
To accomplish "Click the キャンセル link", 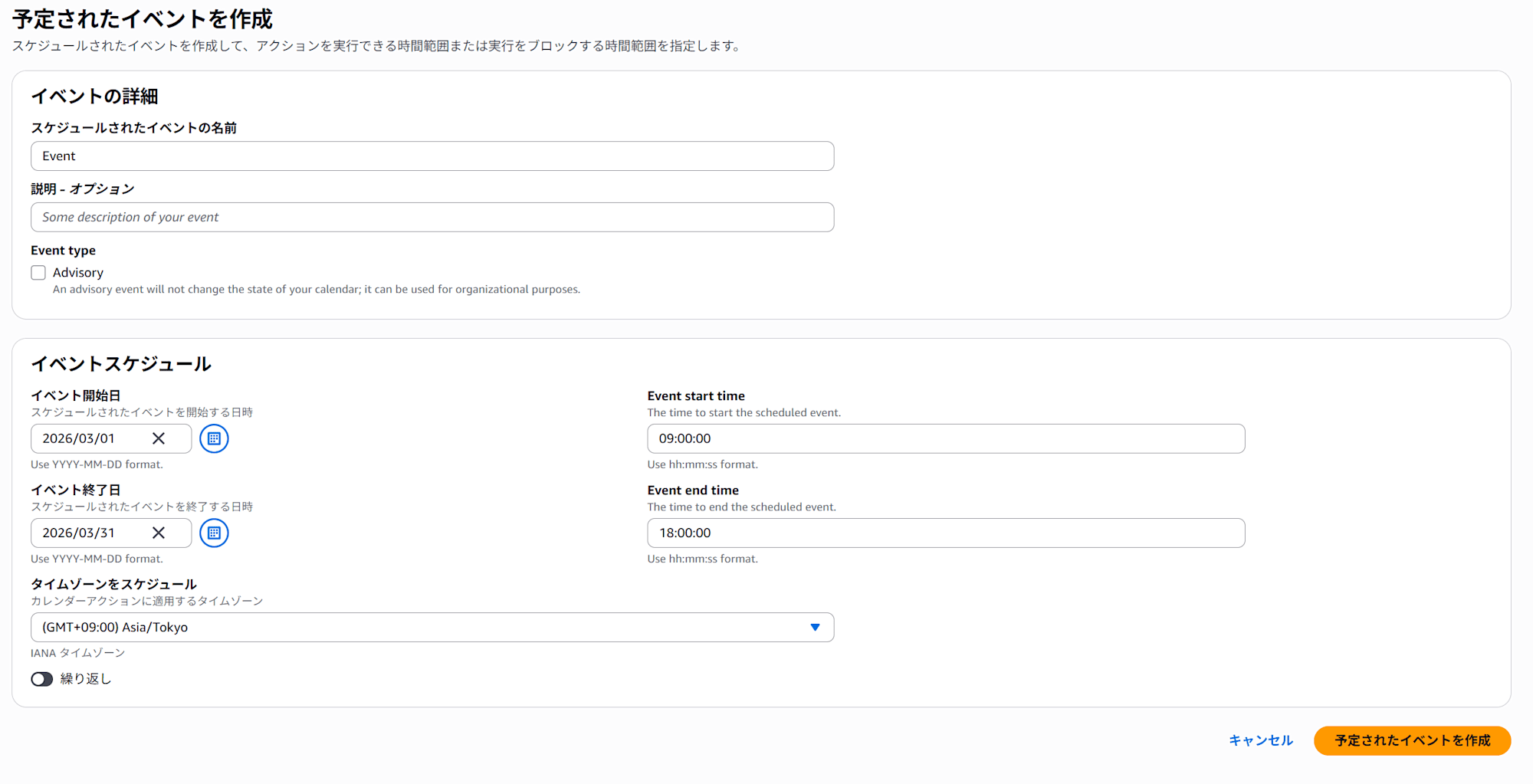I will 1260,740.
